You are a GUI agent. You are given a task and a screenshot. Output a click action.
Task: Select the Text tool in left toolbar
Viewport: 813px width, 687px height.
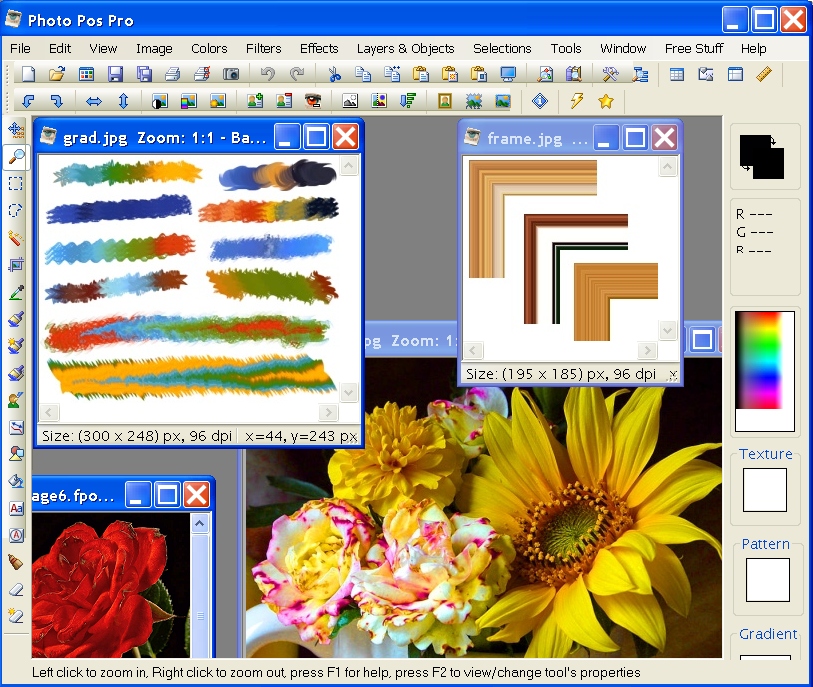click(16, 508)
